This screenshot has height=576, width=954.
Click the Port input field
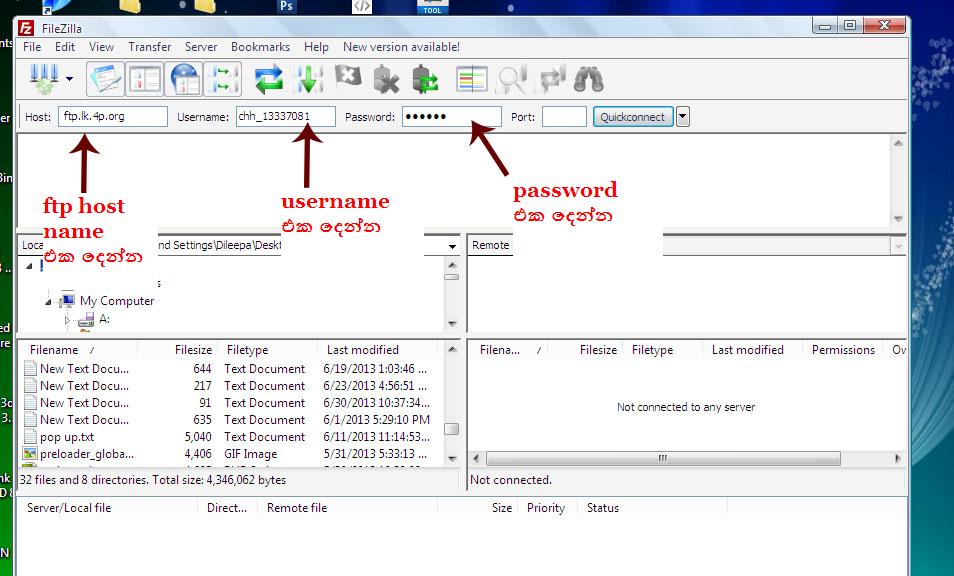click(x=564, y=116)
